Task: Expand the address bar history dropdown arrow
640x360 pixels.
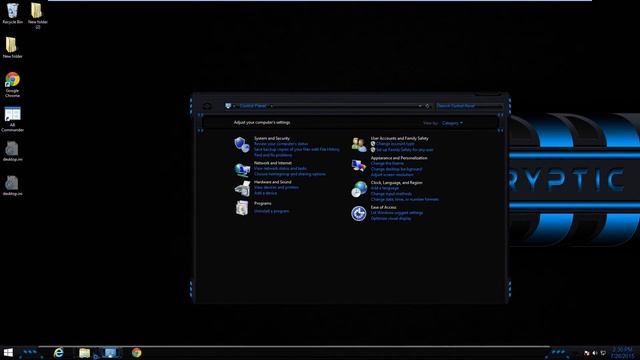Action: point(420,106)
